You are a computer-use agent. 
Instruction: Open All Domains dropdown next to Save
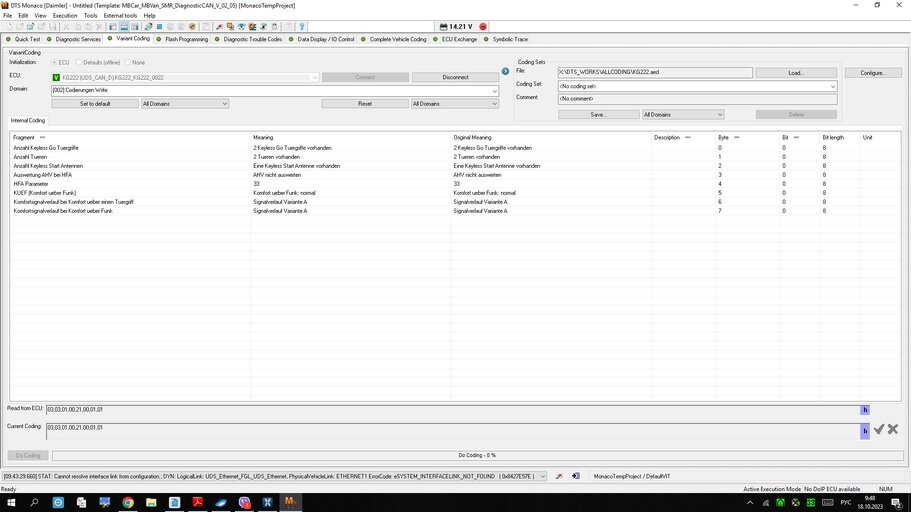coord(683,114)
